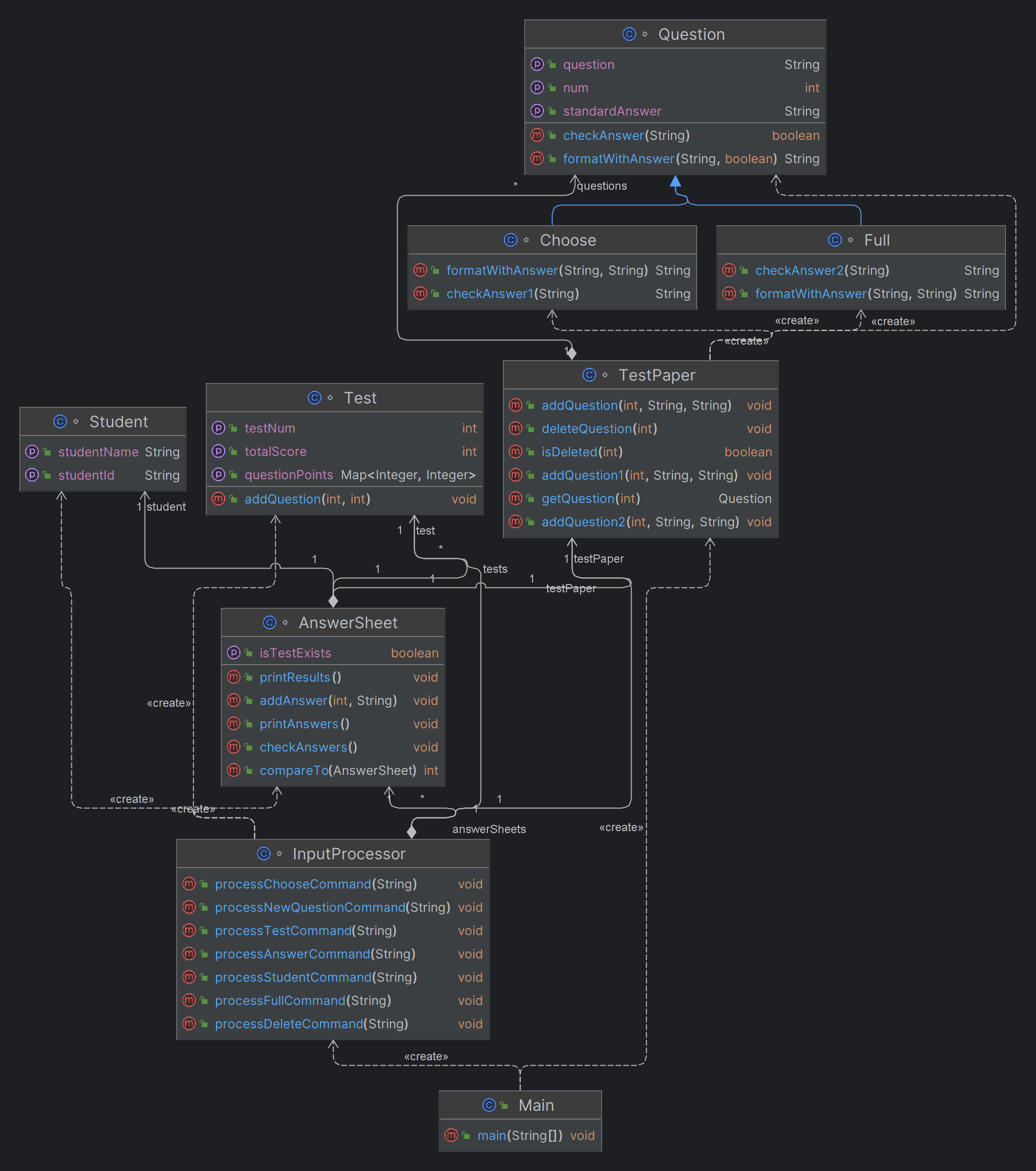The width and height of the screenshot is (1036, 1171).
Task: Click the questions association label
Action: [602, 185]
